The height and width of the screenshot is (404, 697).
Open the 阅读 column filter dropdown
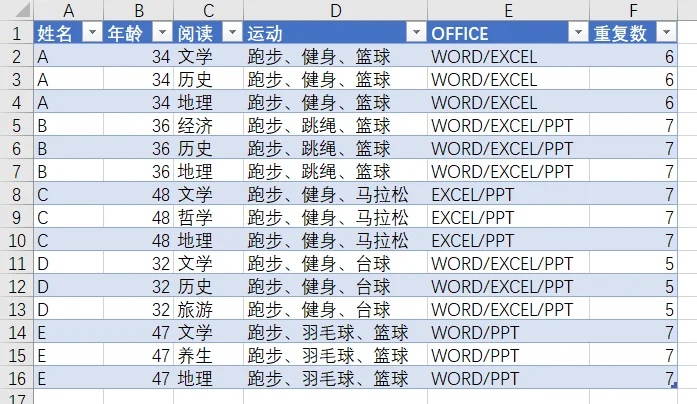pos(232,32)
